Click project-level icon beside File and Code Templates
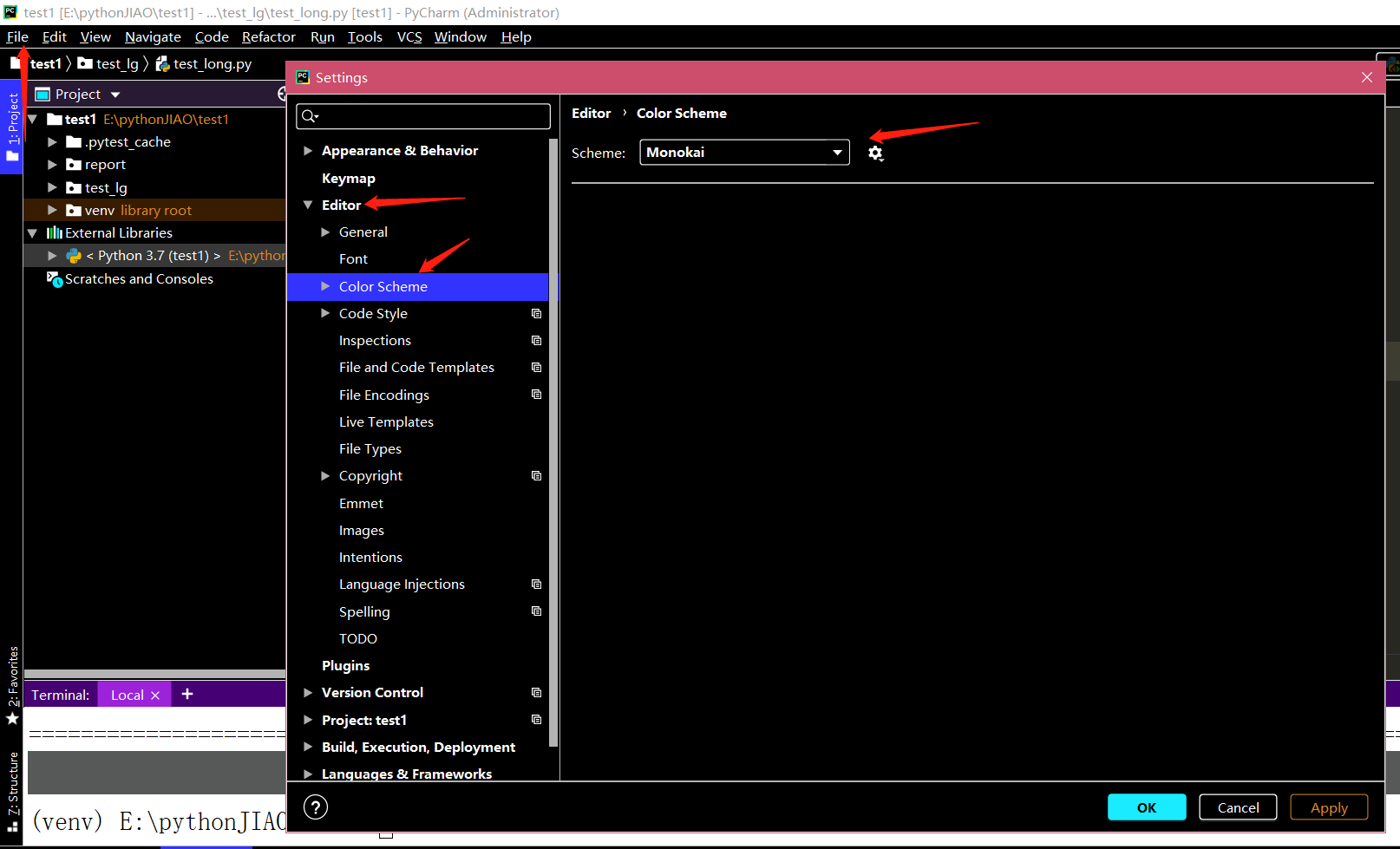 tap(536, 368)
